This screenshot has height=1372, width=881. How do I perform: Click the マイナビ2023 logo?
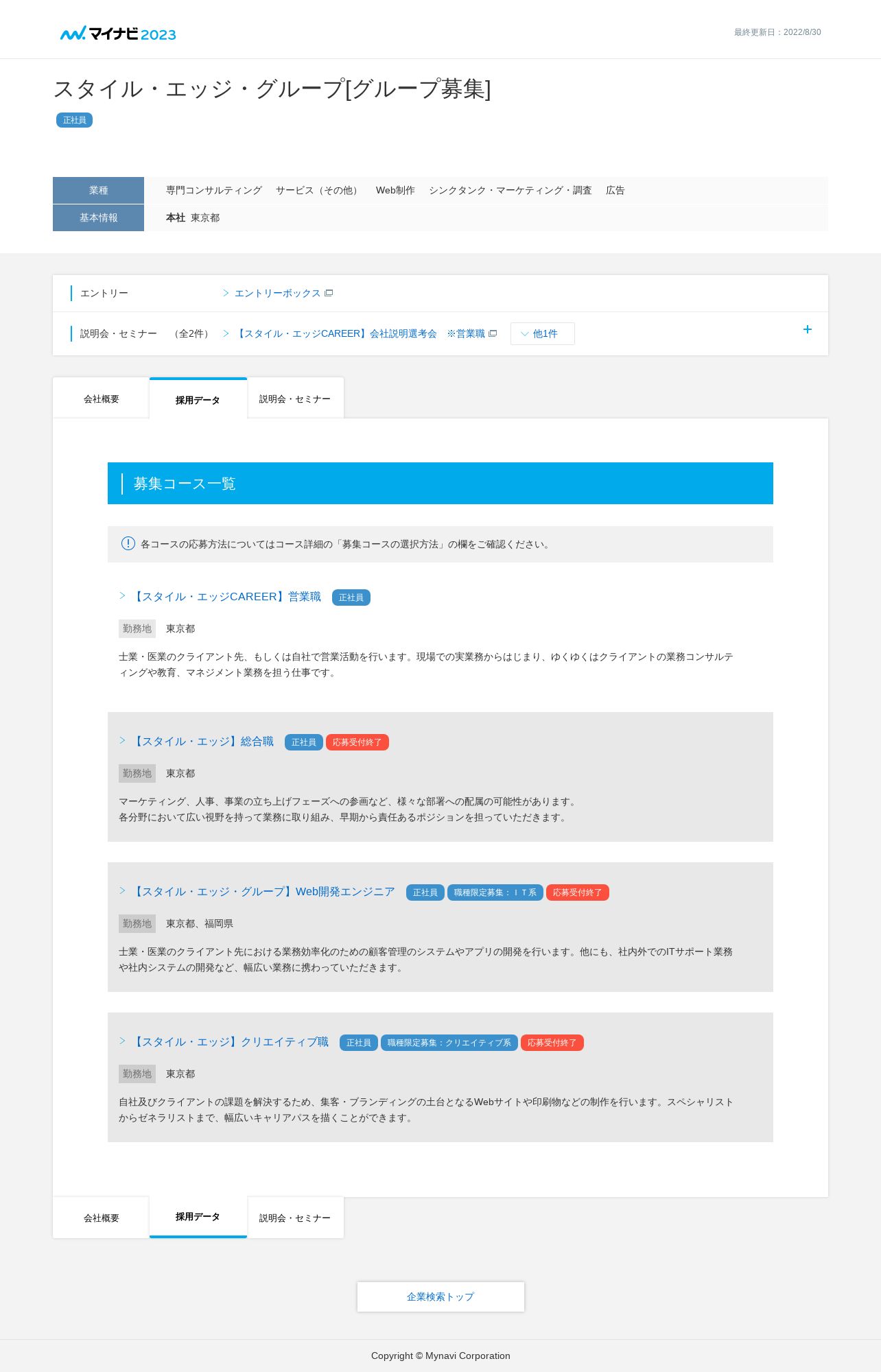[x=118, y=34]
